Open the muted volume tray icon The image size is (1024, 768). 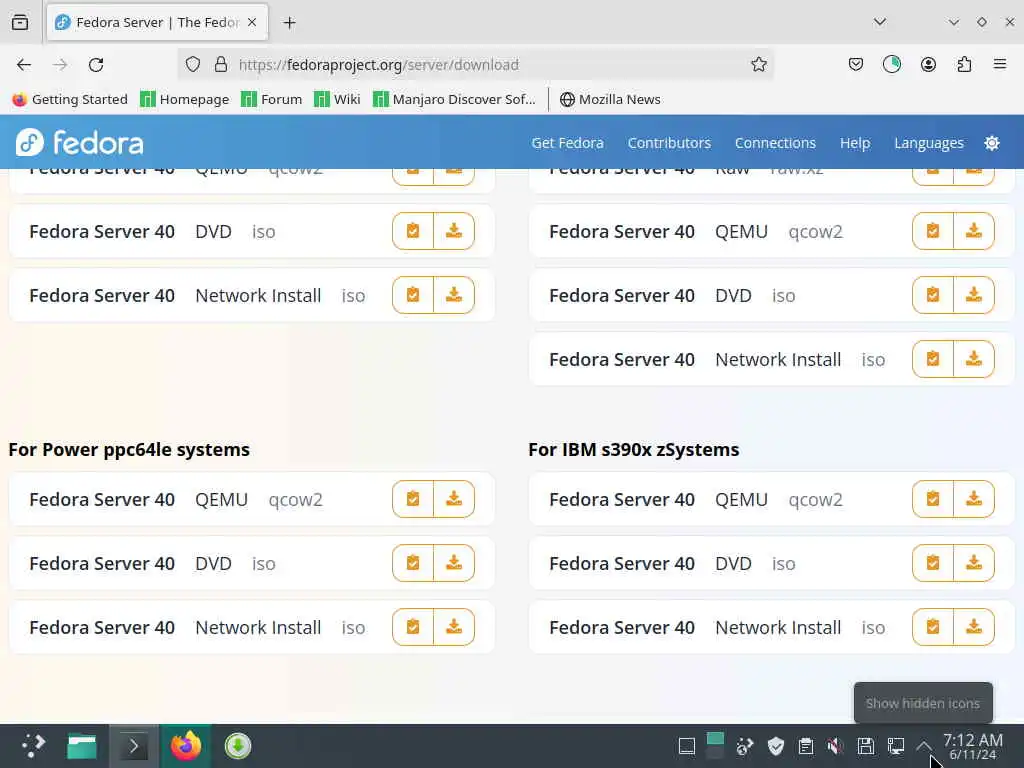(x=835, y=746)
